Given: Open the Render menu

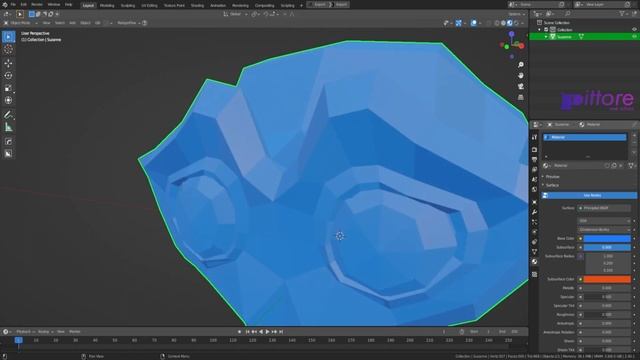Looking at the screenshot, I should coord(37,4).
